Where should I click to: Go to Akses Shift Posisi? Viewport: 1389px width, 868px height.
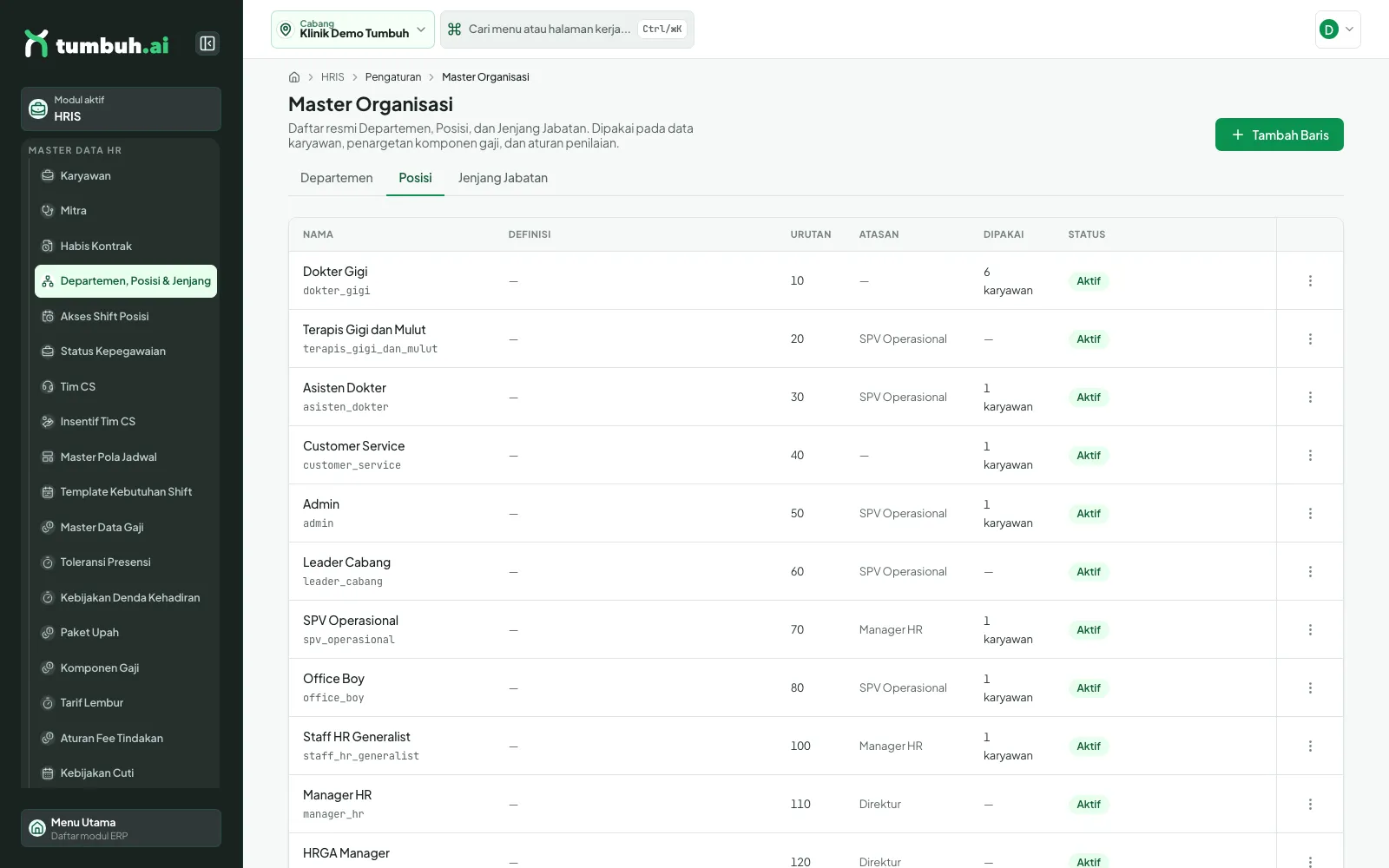point(126,316)
